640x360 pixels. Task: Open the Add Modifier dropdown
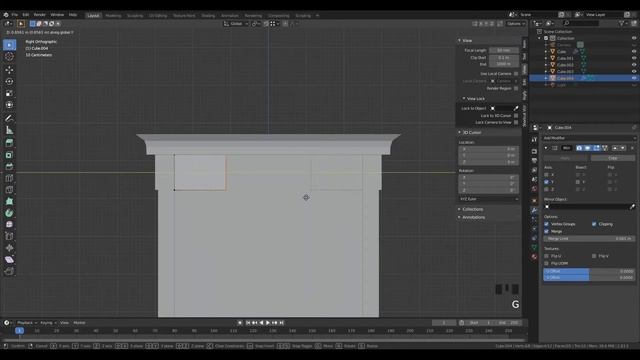tap(589, 138)
